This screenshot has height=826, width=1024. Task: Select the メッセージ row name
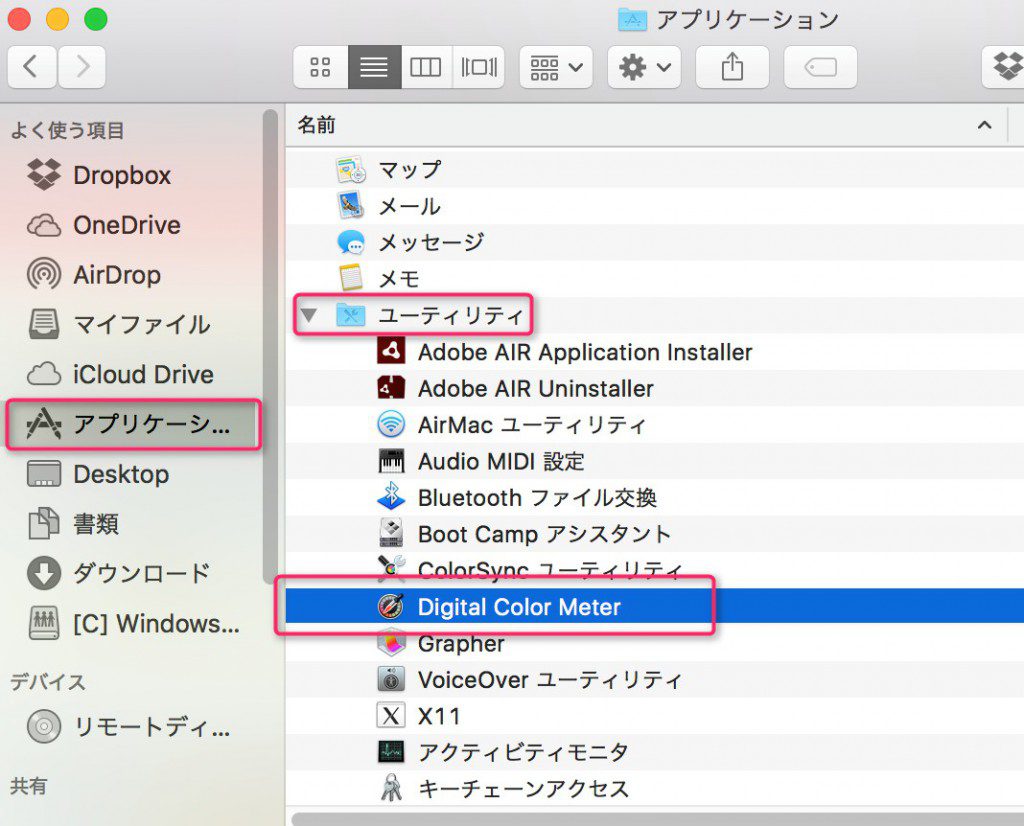click(x=431, y=242)
